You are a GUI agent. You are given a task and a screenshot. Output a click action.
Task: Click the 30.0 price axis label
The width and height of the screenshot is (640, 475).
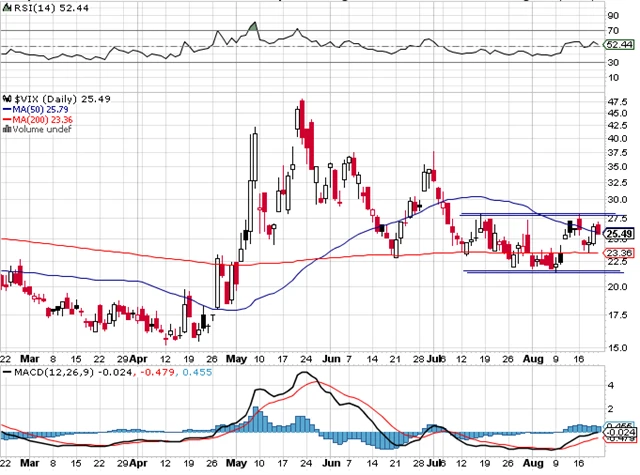pos(618,200)
